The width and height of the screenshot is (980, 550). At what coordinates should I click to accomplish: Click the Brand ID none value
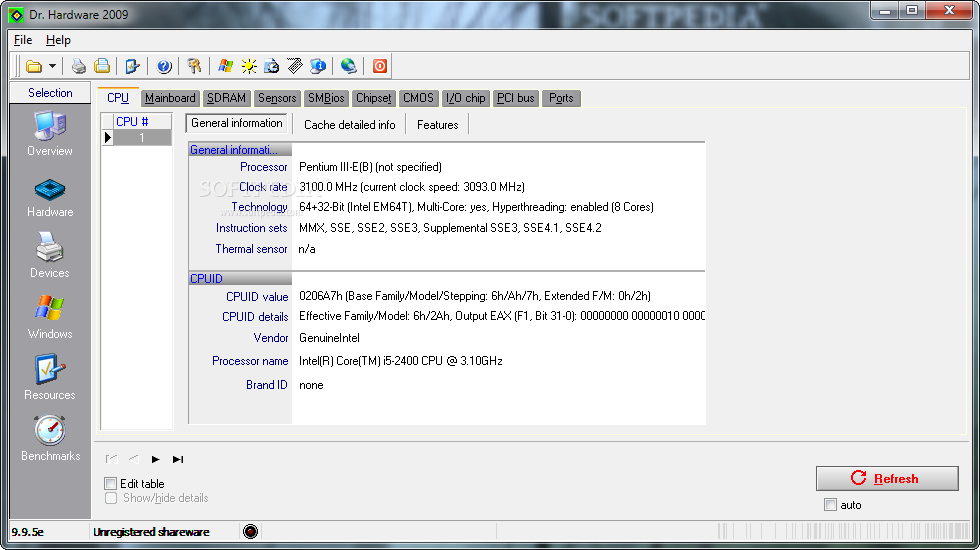click(x=311, y=385)
